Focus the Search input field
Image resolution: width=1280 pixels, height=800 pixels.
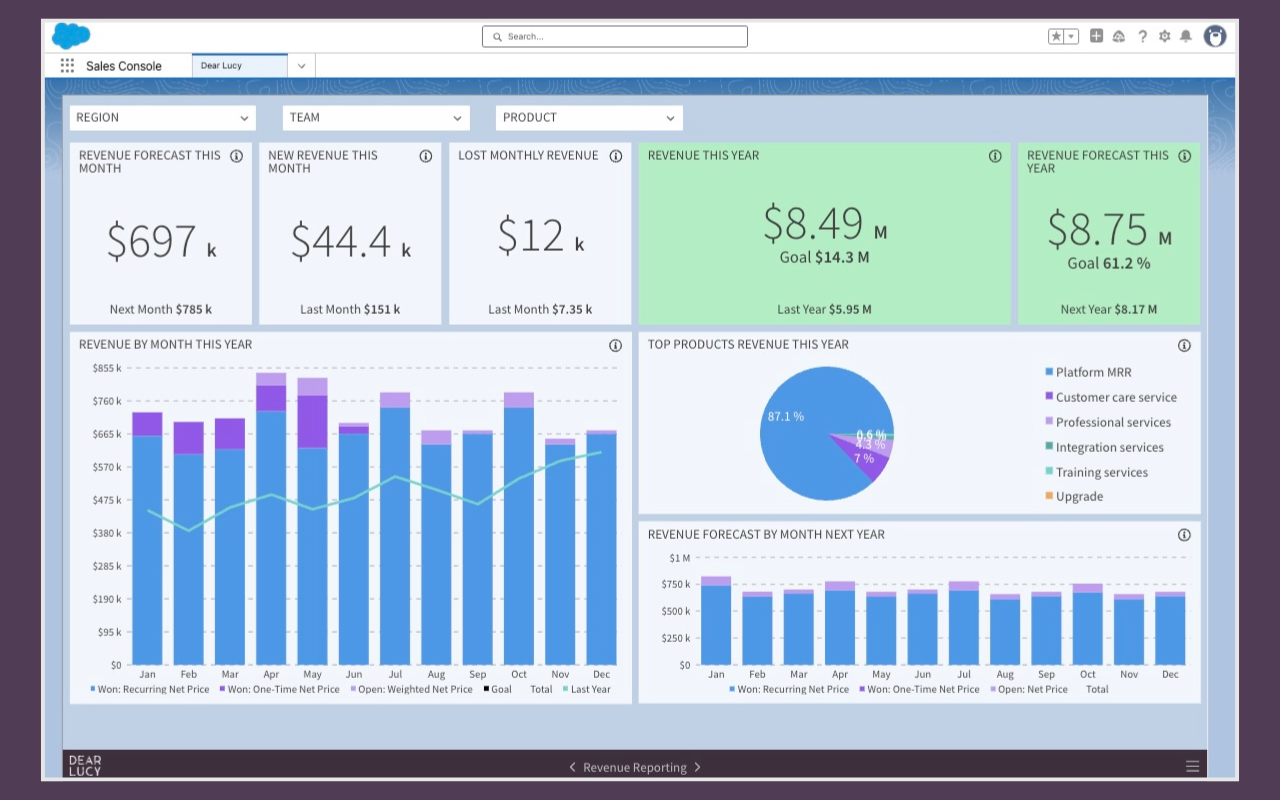(615, 37)
